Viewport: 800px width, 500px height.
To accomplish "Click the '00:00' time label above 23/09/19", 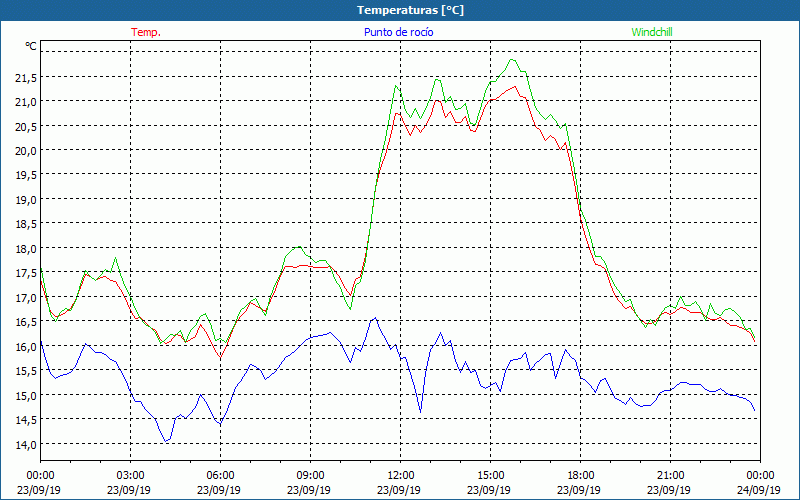I will click(x=40, y=476).
